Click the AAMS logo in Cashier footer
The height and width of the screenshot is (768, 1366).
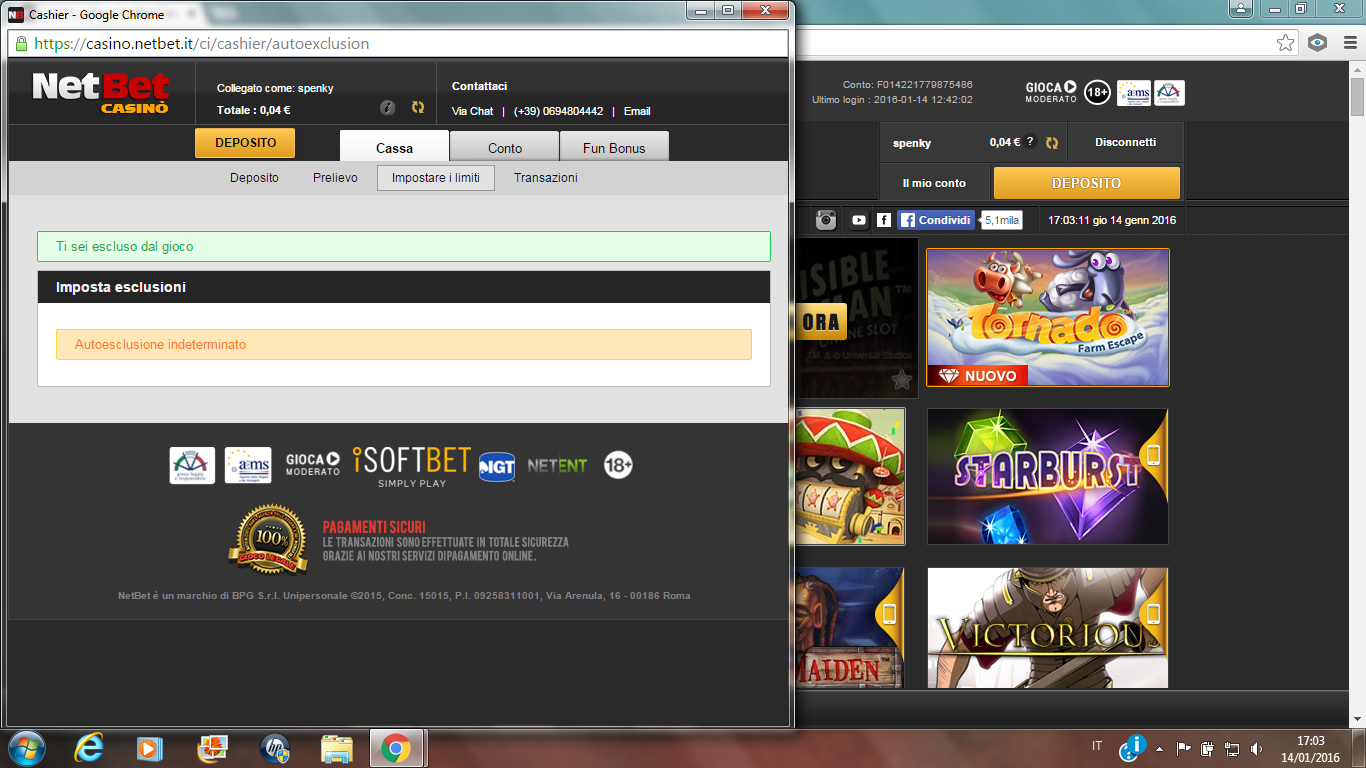pyautogui.click(x=248, y=465)
